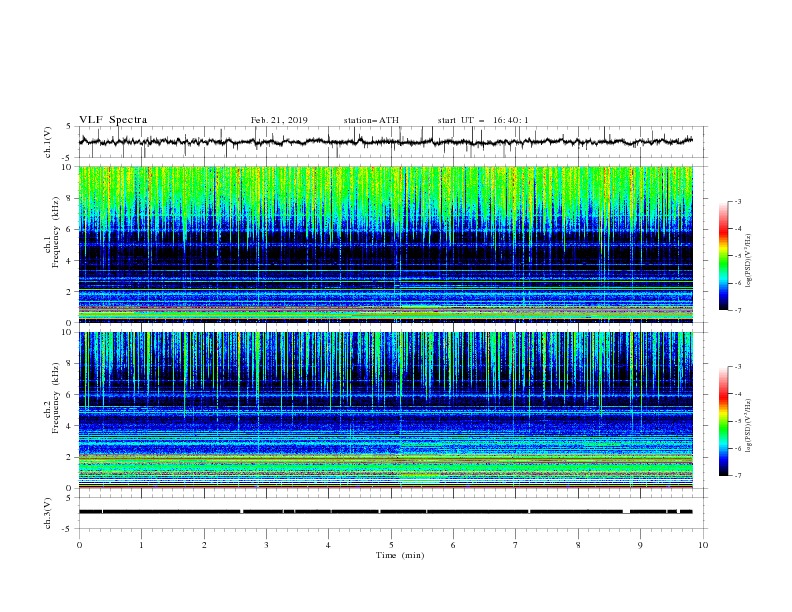792x612 pixels.
Task: Click the "2" minute tick label
Action: (204, 545)
